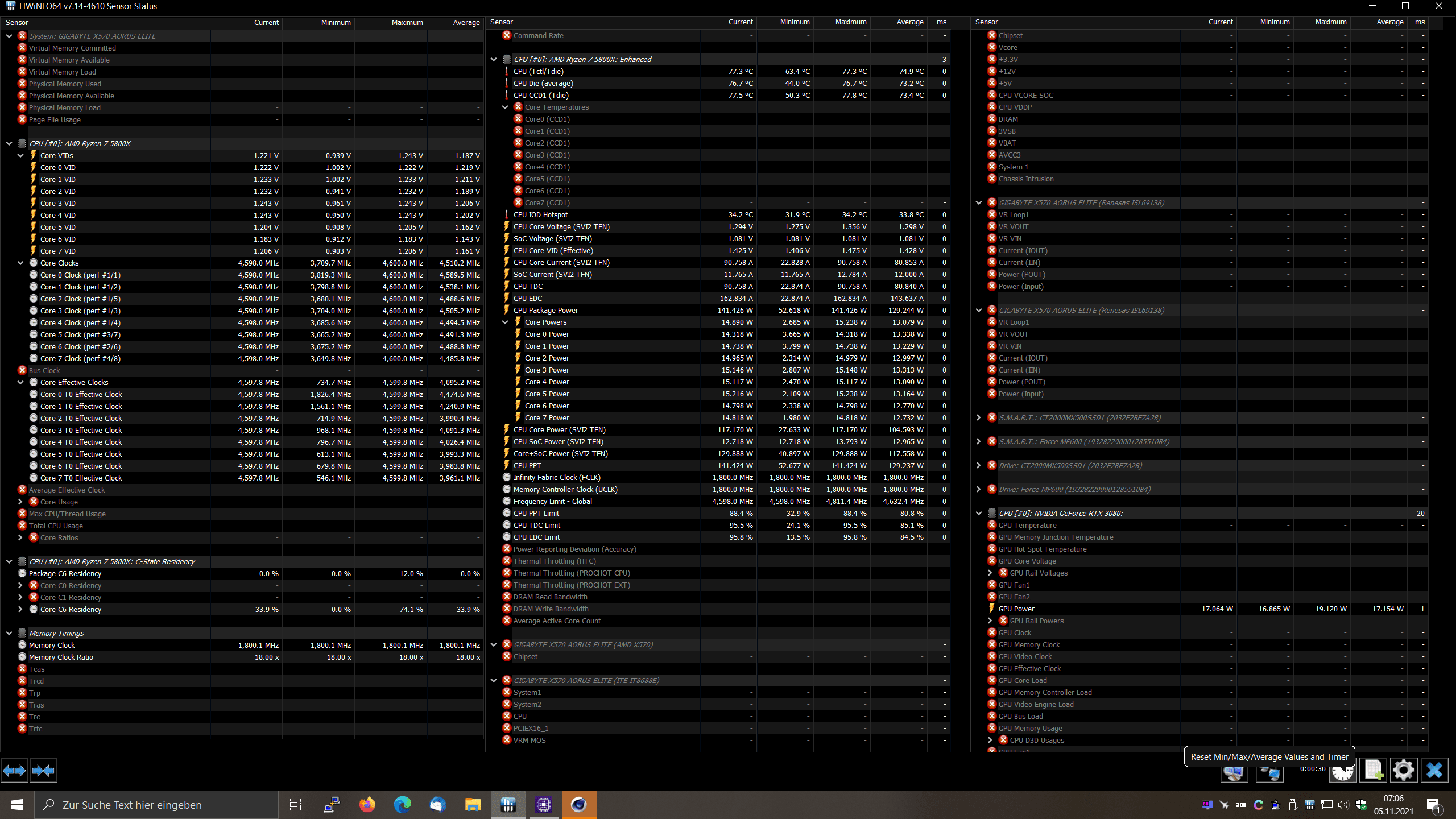
Task: Collapse the GIGABYTE X570 AORUS ELITE (ITE IT8688E) group
Action: (494, 680)
